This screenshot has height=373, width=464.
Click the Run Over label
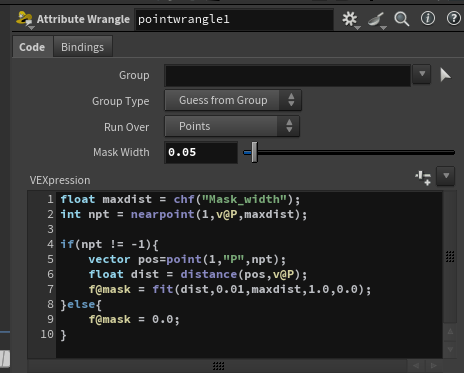[x=126, y=127]
